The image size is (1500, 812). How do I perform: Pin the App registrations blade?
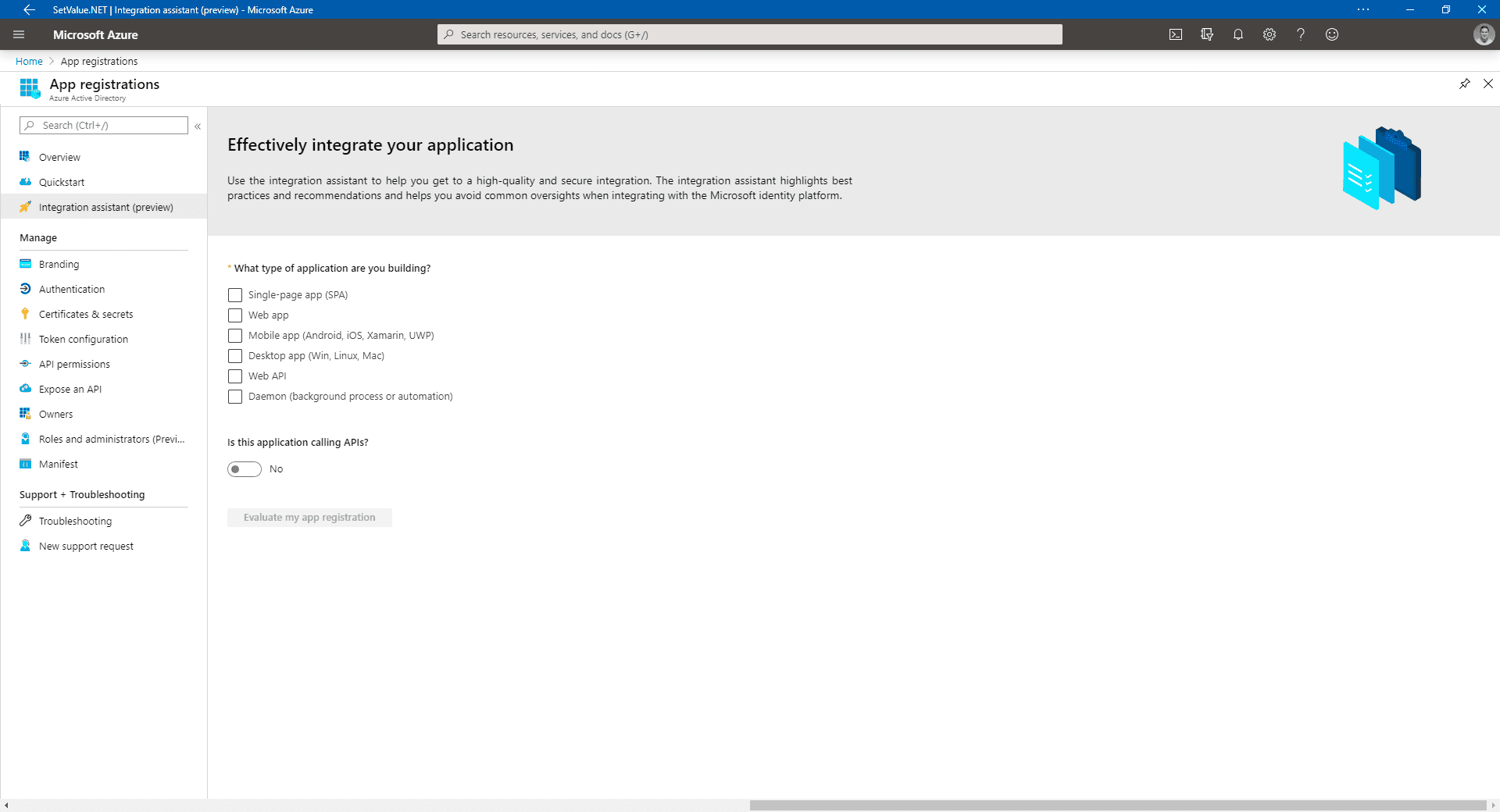pos(1465,84)
